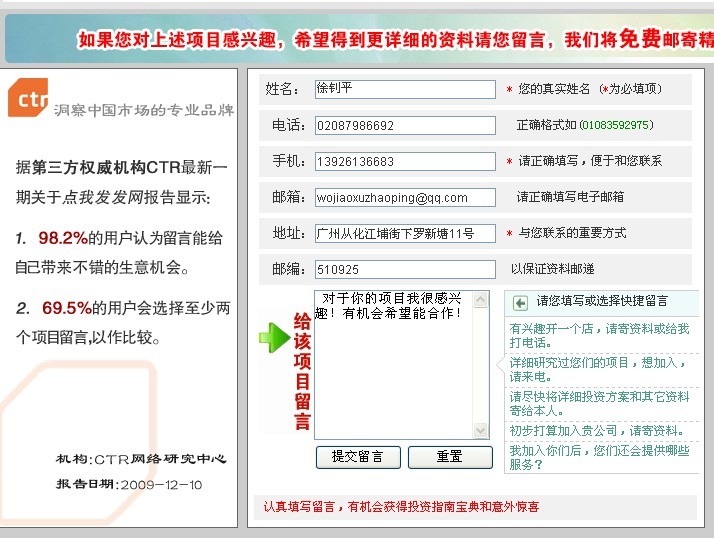Click the 邮箱 email input field
The image size is (714, 538).
pos(405,197)
